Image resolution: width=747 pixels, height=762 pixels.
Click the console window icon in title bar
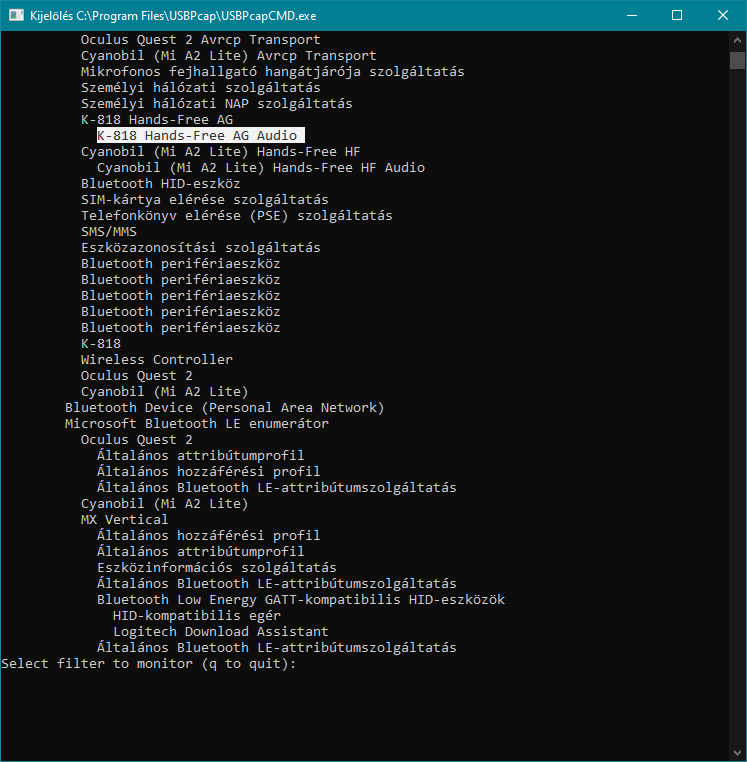pos(16,16)
